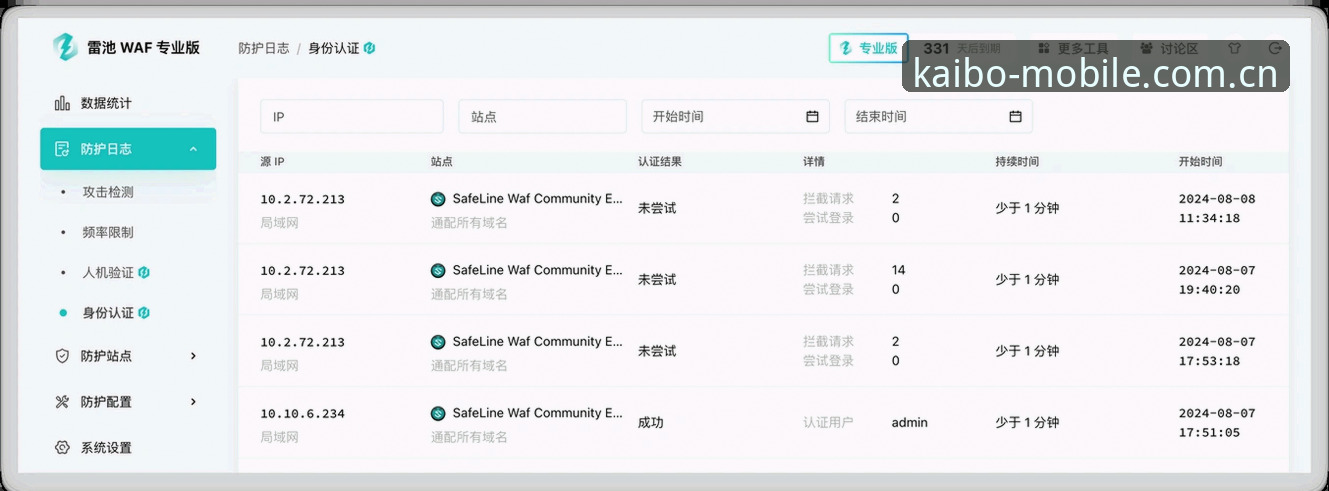Open the 身份认证 submenu item
The height and width of the screenshot is (491, 1329).
pyautogui.click(x=108, y=313)
